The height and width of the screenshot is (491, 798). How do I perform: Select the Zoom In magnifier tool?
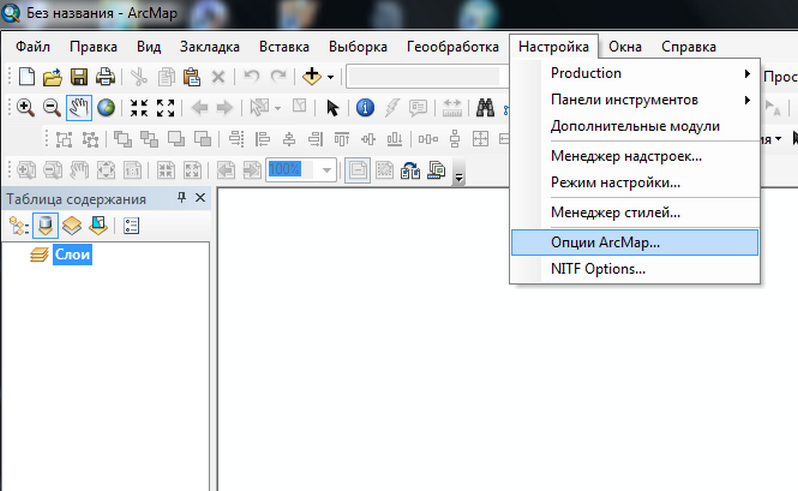point(25,108)
